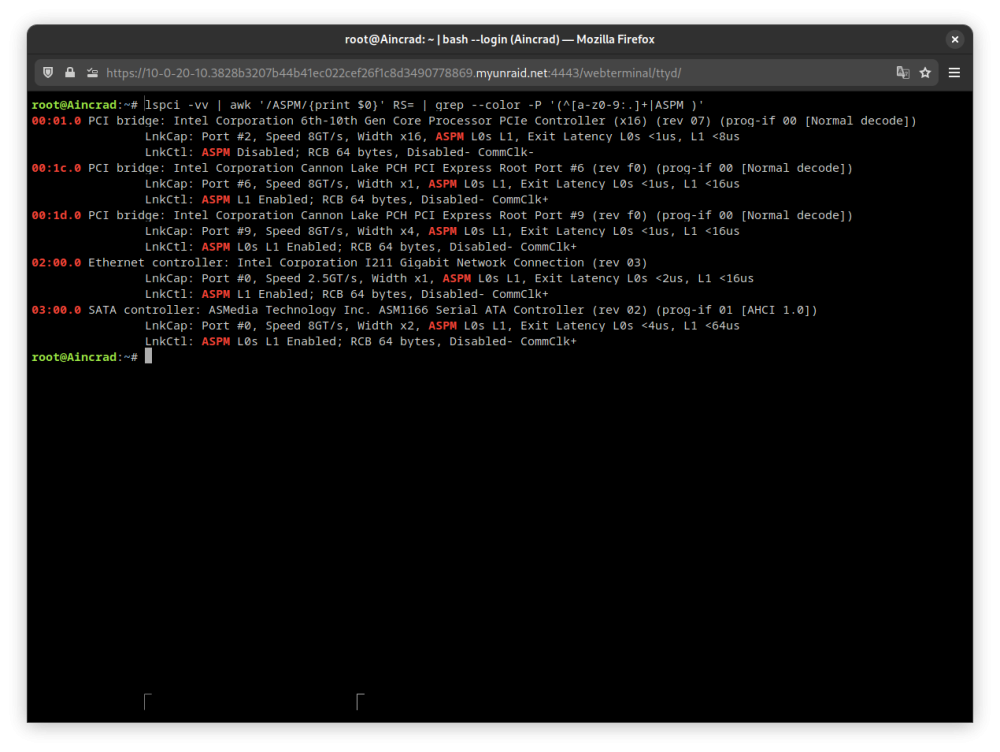
Task: Click the 00:01.0 PCI bridge line
Action: pos(474,121)
